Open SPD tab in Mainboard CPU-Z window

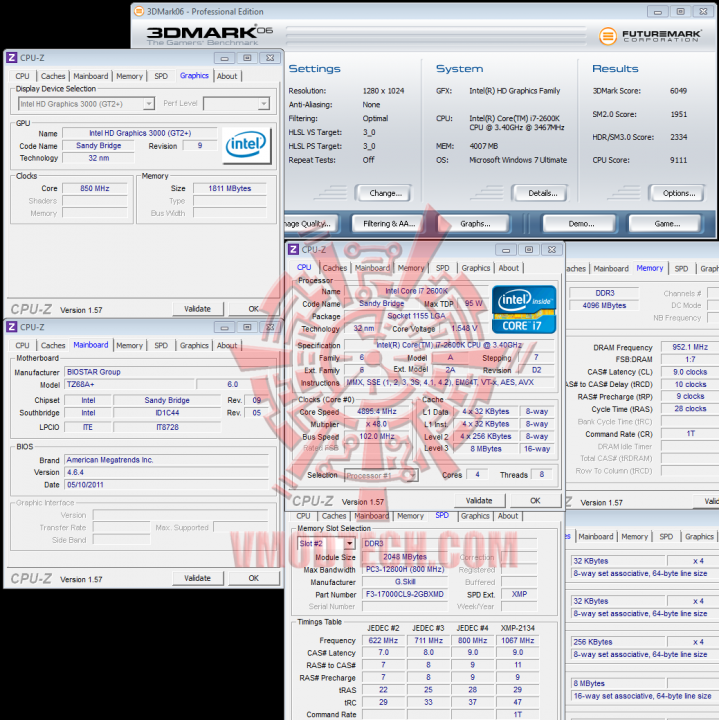click(x=161, y=345)
